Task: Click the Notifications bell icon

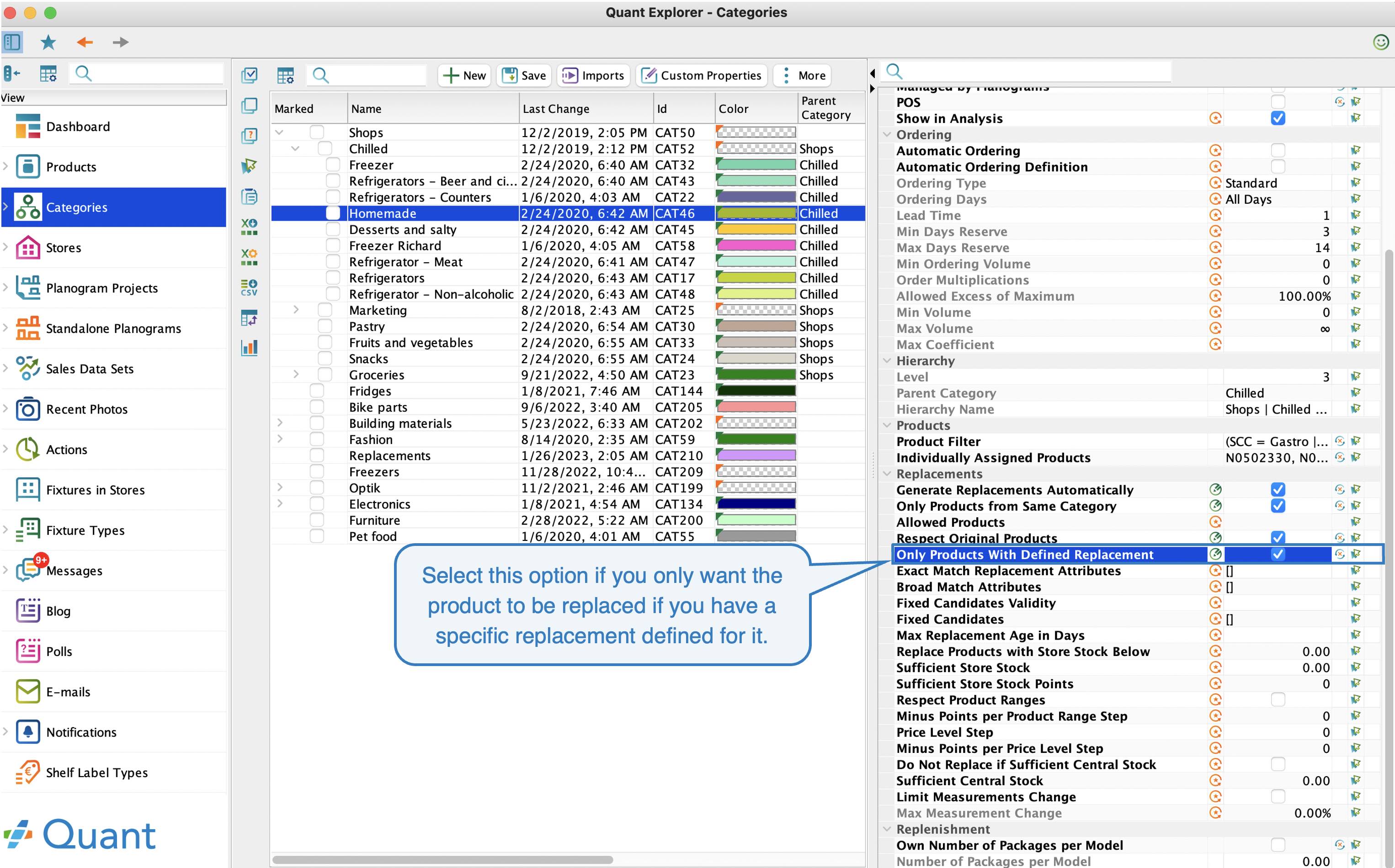Action: click(x=27, y=732)
